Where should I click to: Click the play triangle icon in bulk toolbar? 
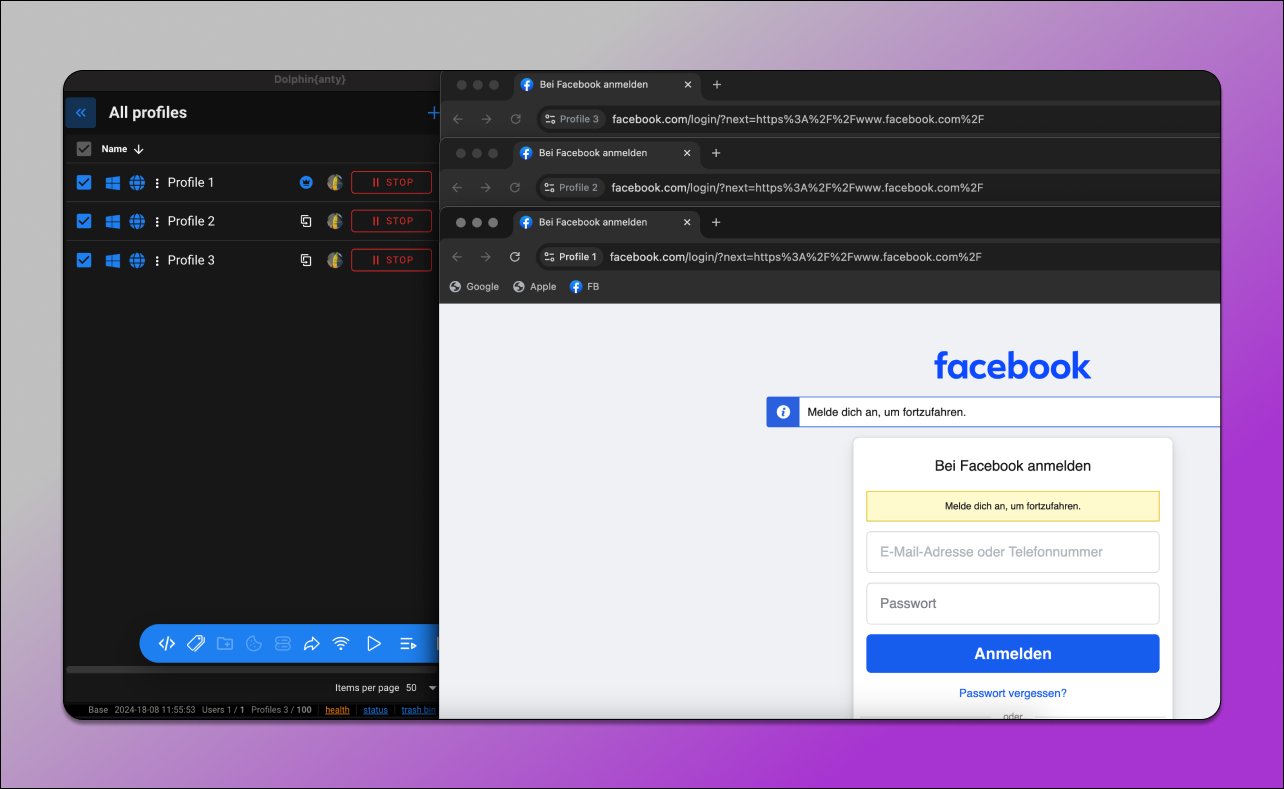[x=374, y=644]
